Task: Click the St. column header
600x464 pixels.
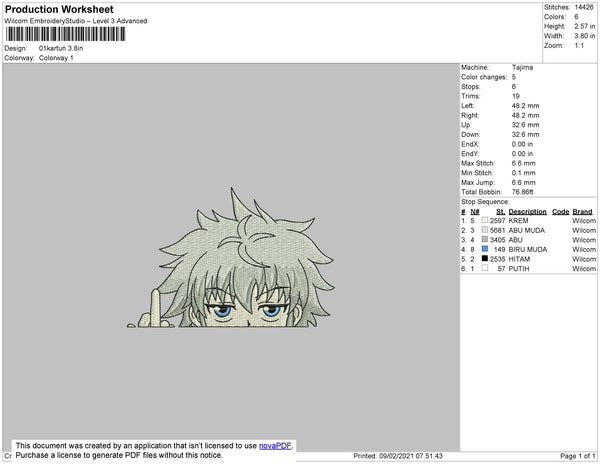Action: tap(501, 212)
